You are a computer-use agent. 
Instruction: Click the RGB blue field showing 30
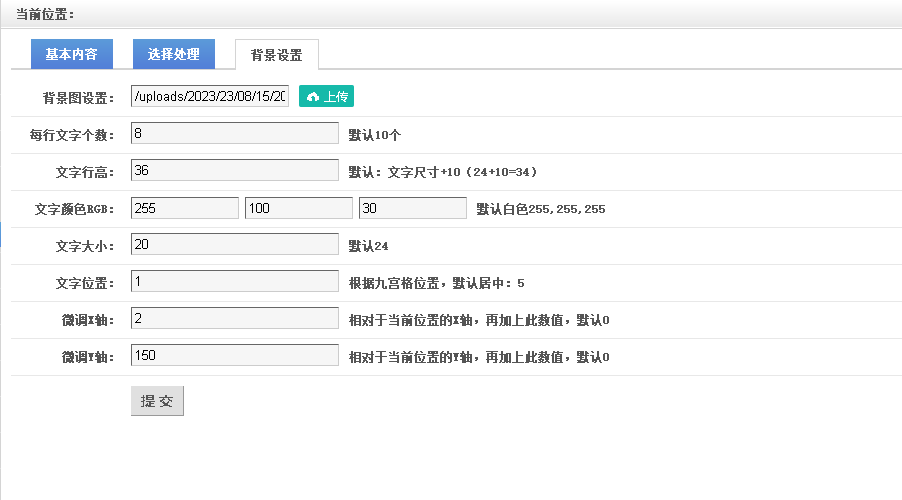tap(412, 208)
